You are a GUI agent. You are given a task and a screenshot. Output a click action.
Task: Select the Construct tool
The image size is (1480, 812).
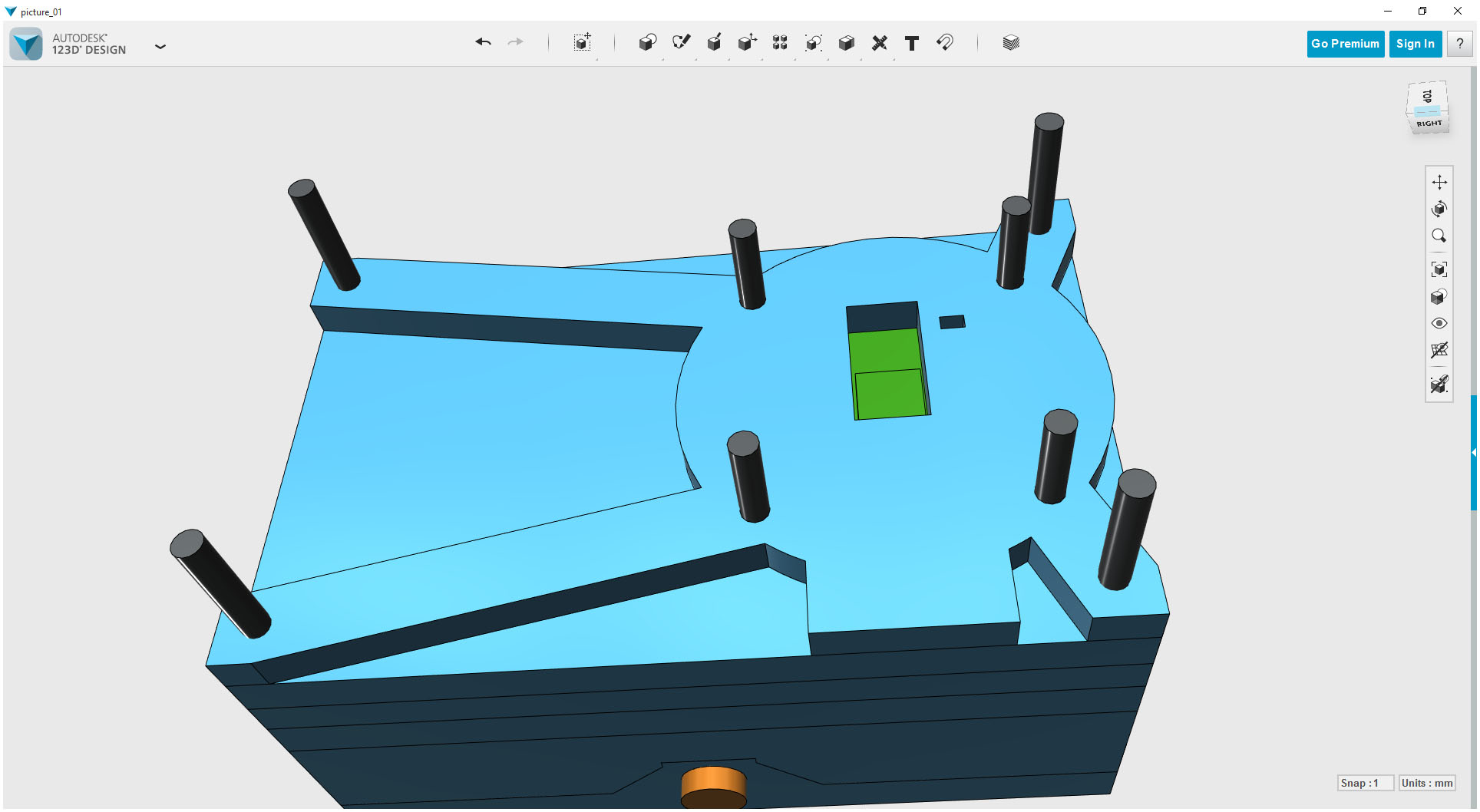tap(714, 43)
